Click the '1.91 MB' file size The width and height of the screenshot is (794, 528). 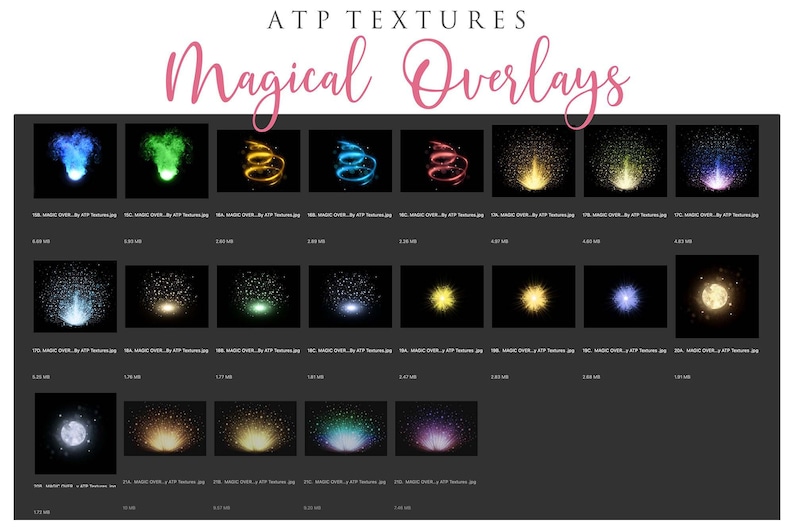pyautogui.click(x=682, y=377)
